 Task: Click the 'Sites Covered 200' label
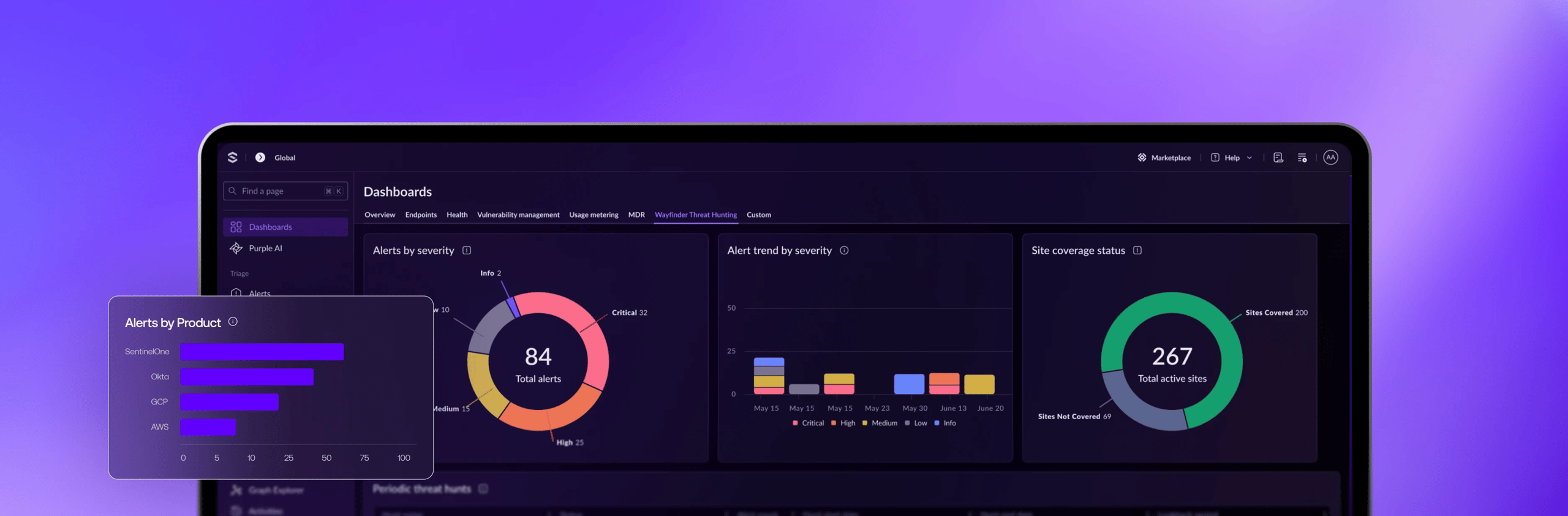[x=1276, y=313]
